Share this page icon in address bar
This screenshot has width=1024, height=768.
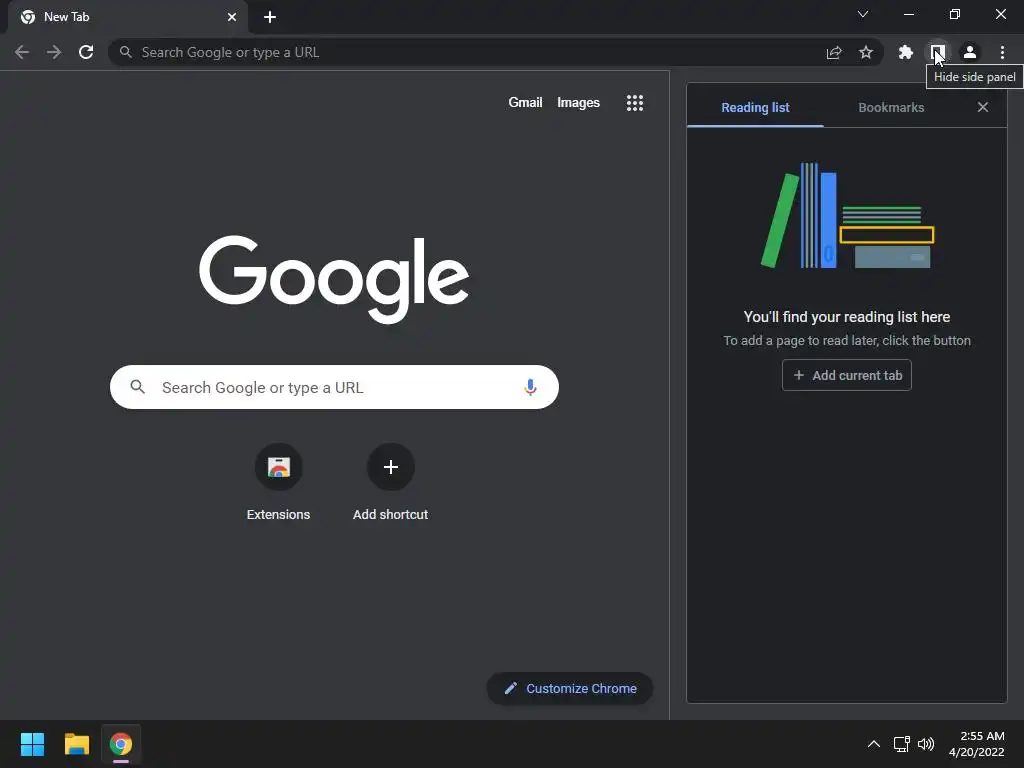click(834, 52)
